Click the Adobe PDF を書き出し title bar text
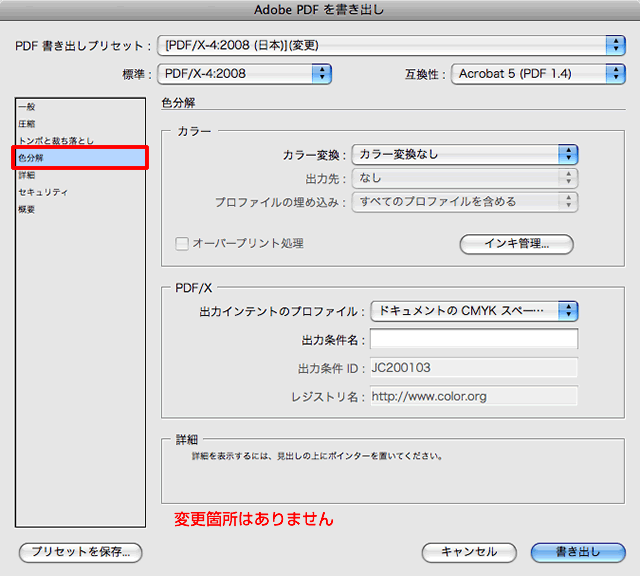The image size is (640, 576). coord(319,10)
